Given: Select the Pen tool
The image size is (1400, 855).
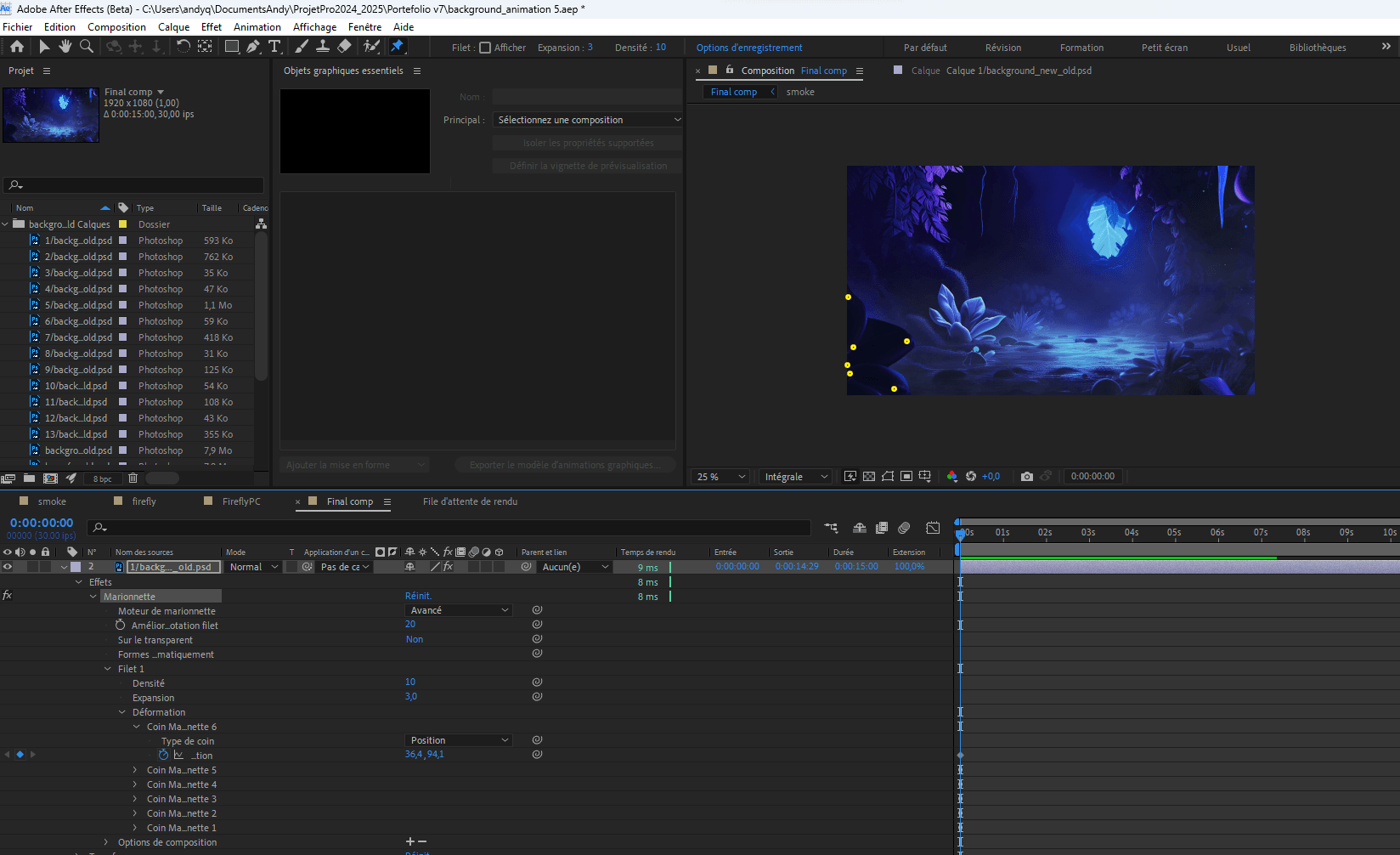Looking at the screenshot, I should tap(253, 47).
